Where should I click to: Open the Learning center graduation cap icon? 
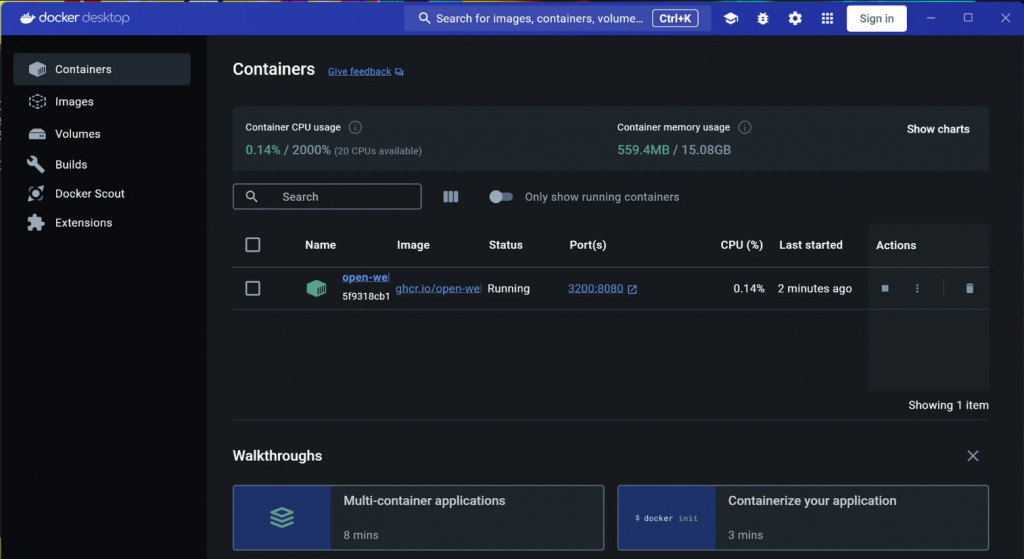[x=731, y=18]
